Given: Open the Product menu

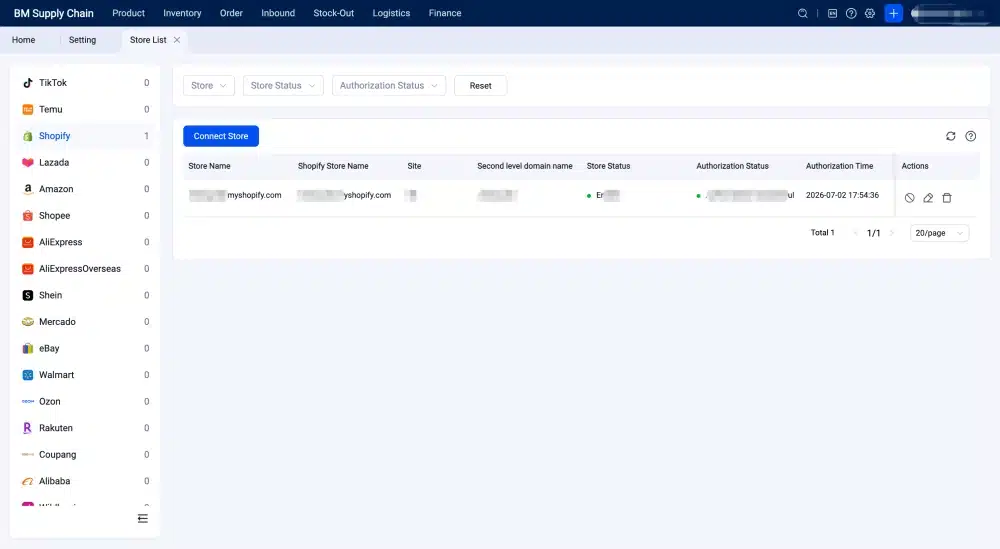Looking at the screenshot, I should 128,13.
